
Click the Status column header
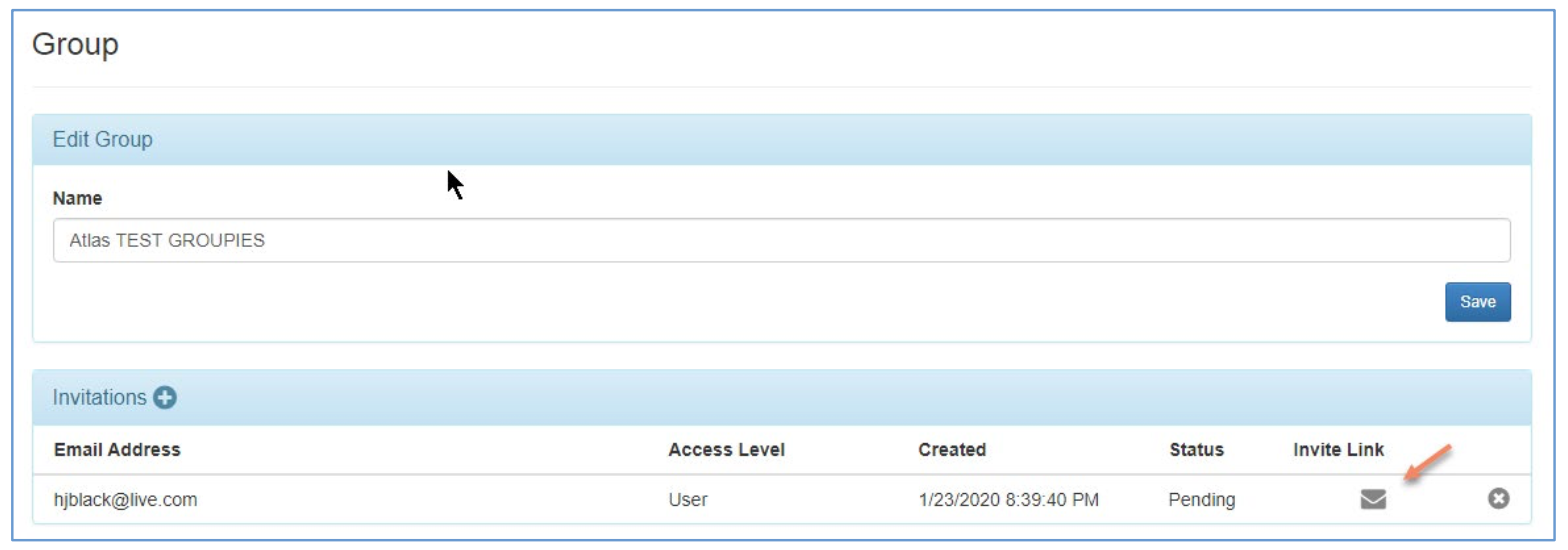[x=1196, y=450]
